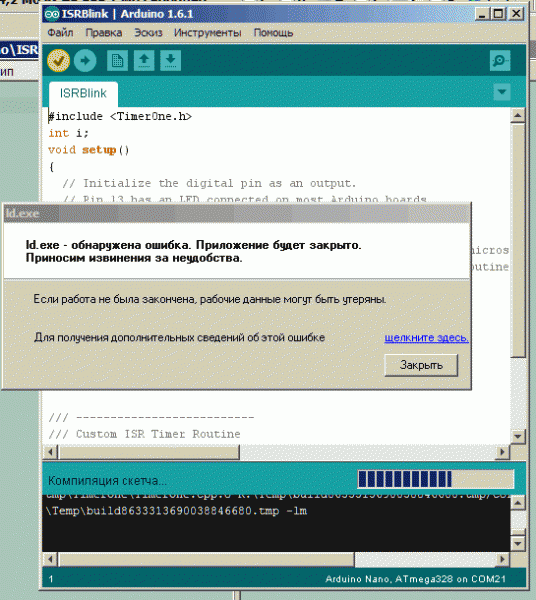Click the Verify (checkmark) sketch button
Viewport: 536px width, 600px height.
click(x=59, y=60)
